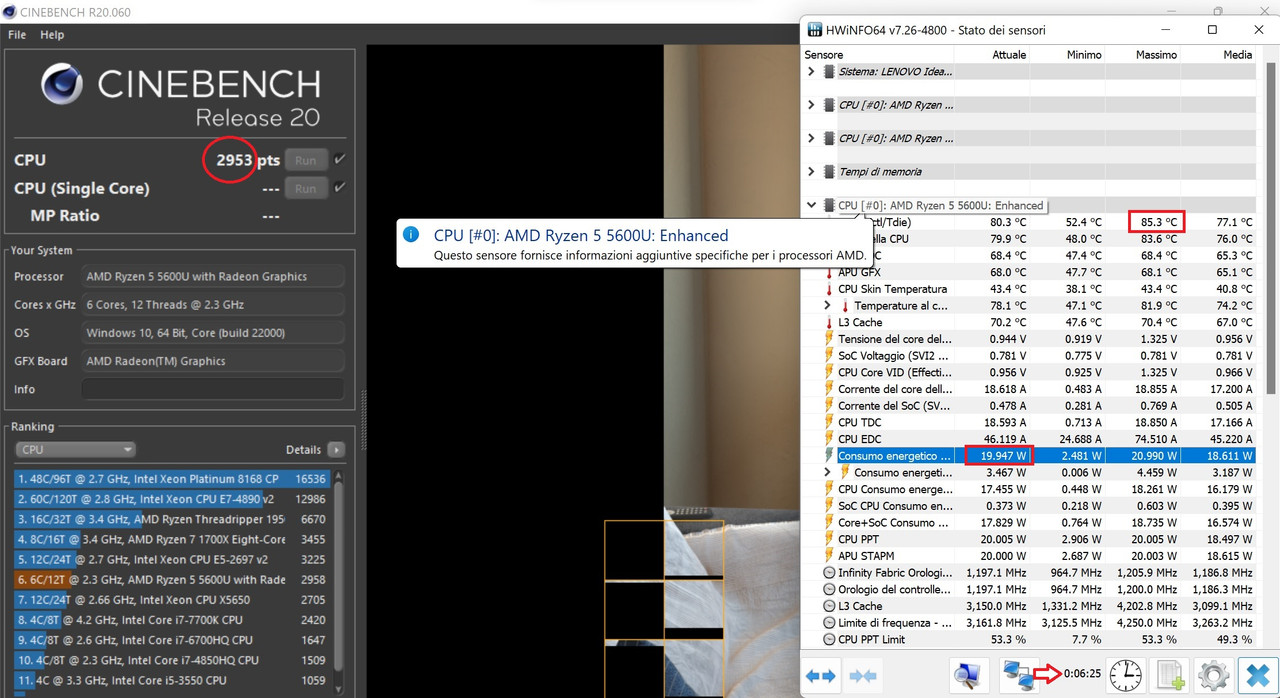Select ranking row AMD Ryzen 5 5600U with Radeon

171,580
